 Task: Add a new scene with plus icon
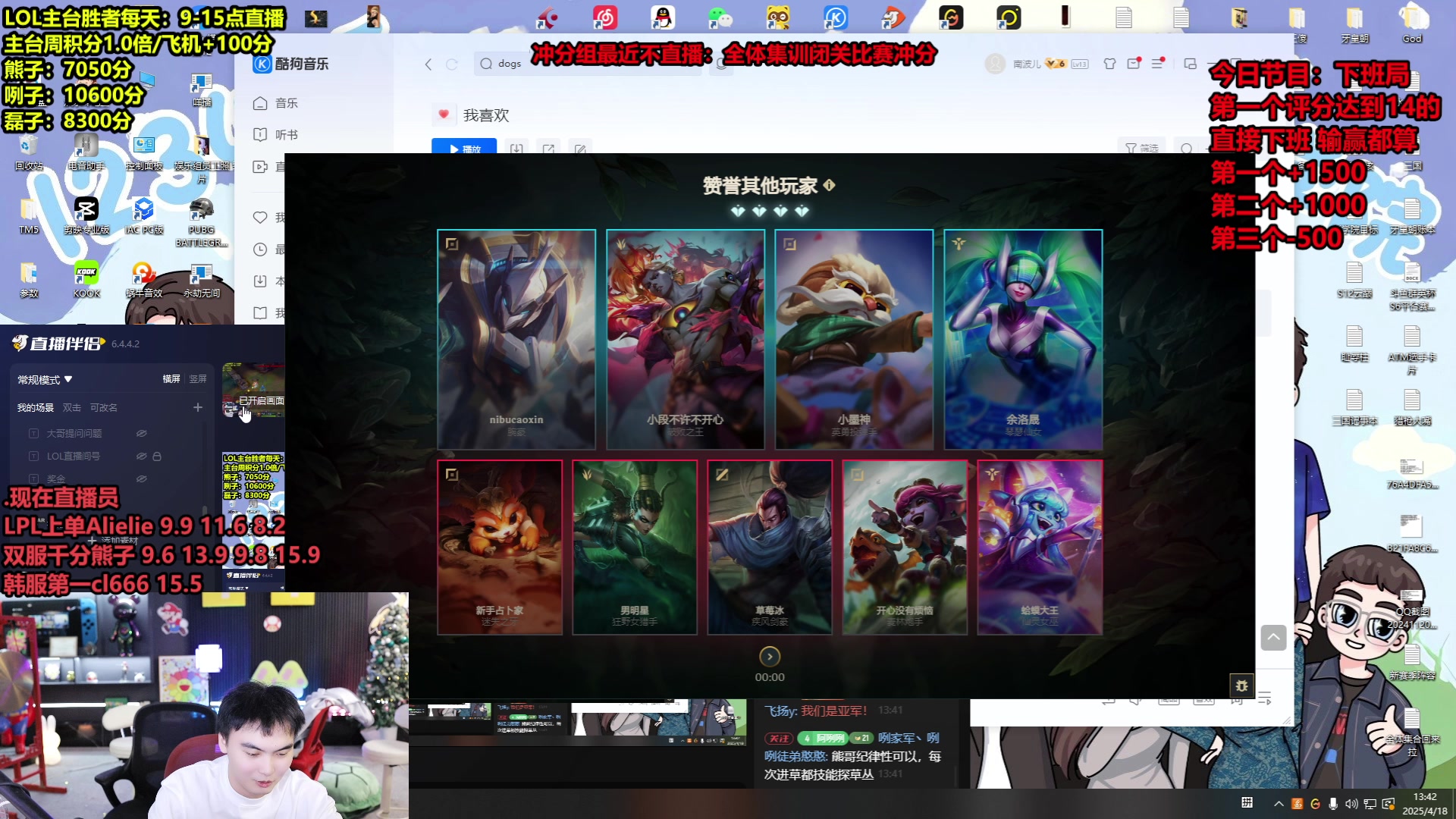coord(198,407)
